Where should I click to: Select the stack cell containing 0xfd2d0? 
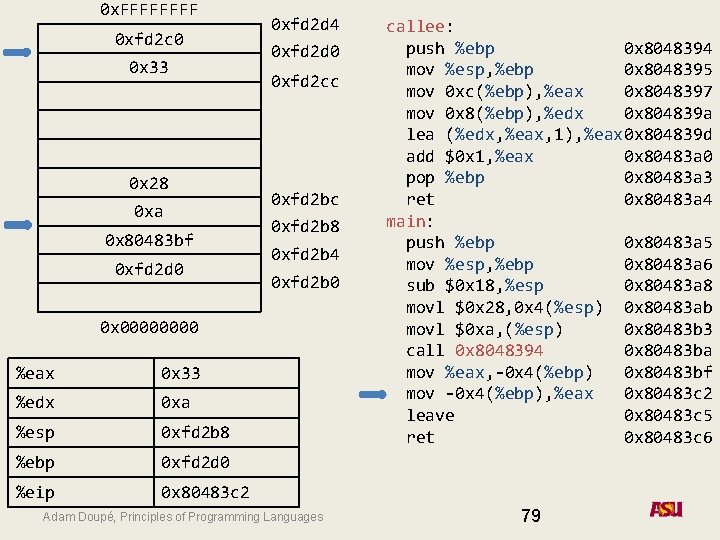click(x=149, y=269)
